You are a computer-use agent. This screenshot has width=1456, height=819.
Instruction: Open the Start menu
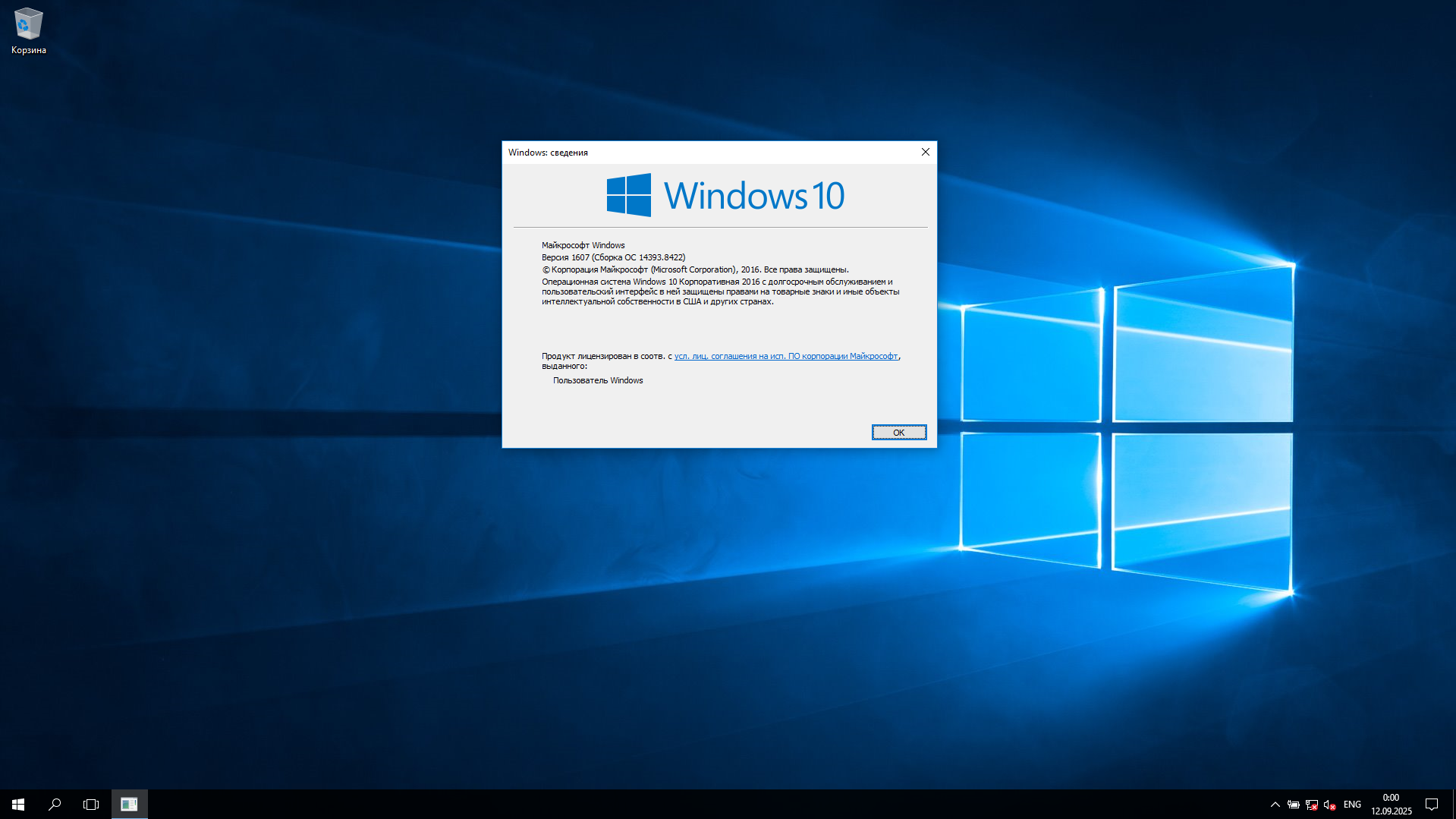tap(18, 804)
